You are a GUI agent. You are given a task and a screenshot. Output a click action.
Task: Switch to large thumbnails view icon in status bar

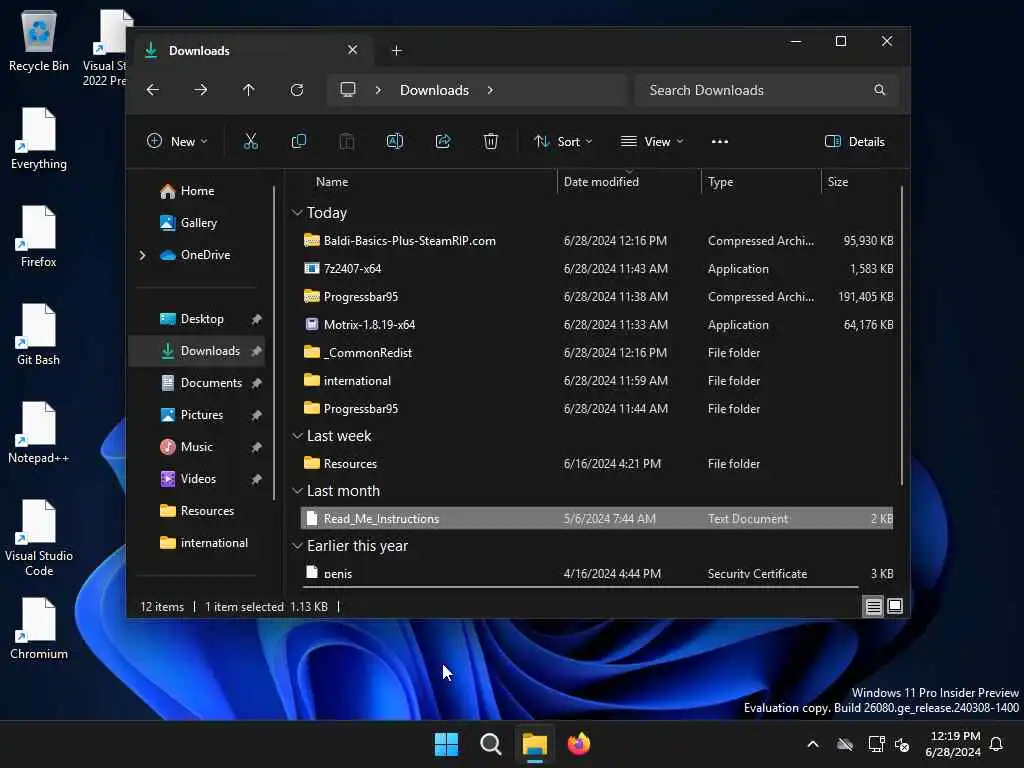[895, 607]
